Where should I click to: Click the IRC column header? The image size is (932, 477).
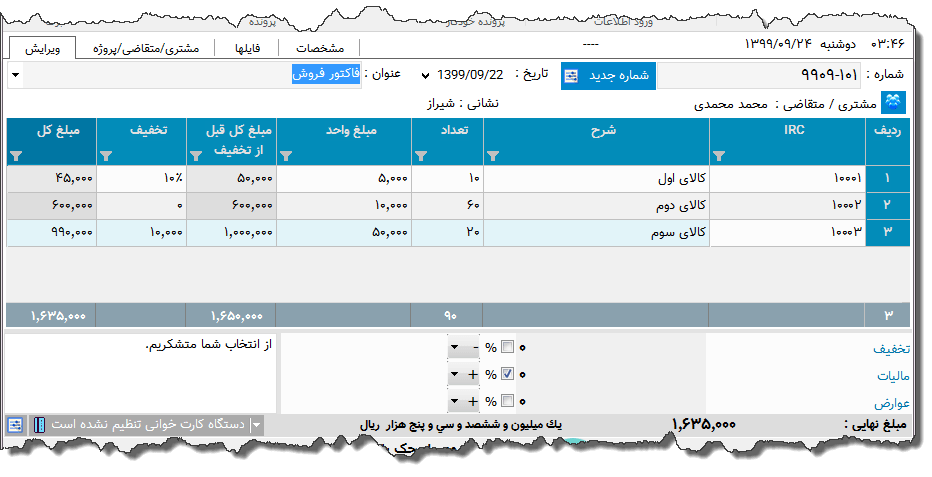coord(788,141)
